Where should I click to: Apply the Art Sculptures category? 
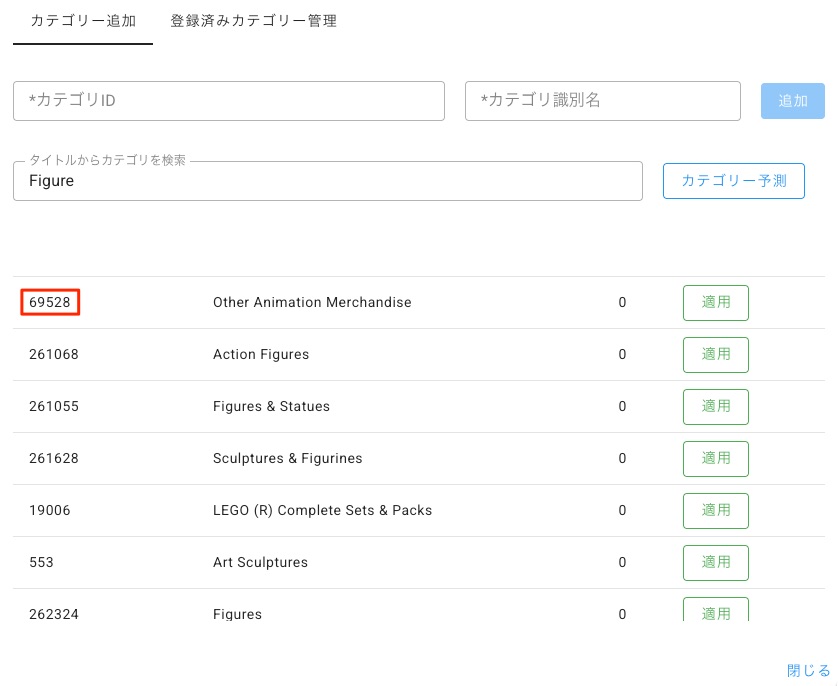715,563
